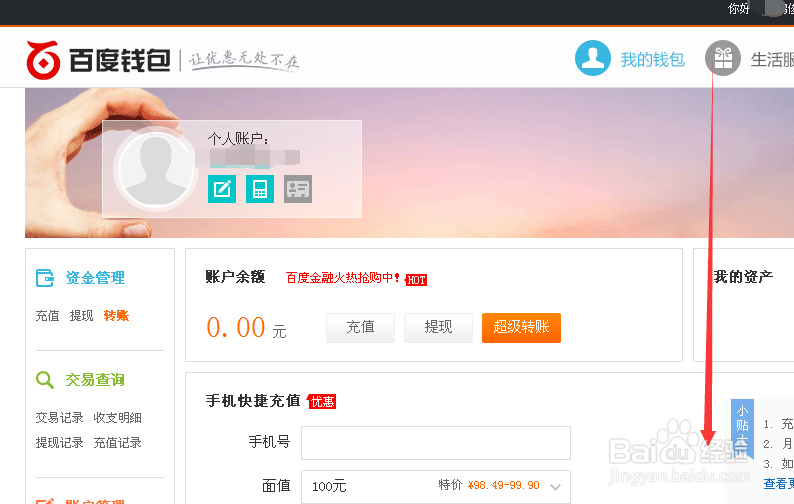The image size is (794, 504).
Task: Click 提现 link in sidebar
Action: click(82, 316)
